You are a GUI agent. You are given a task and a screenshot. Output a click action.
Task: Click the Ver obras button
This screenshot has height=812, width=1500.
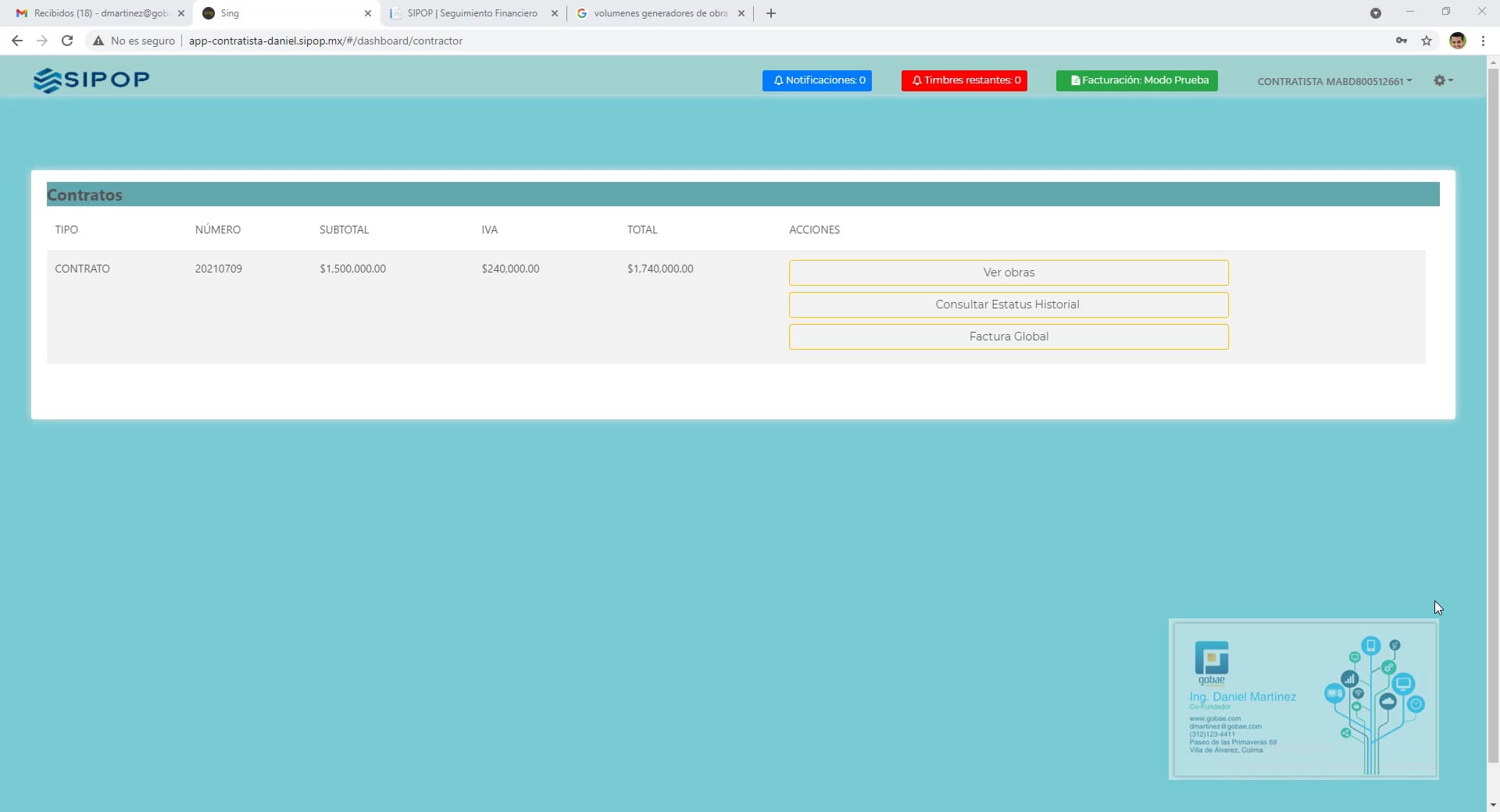(x=1009, y=272)
